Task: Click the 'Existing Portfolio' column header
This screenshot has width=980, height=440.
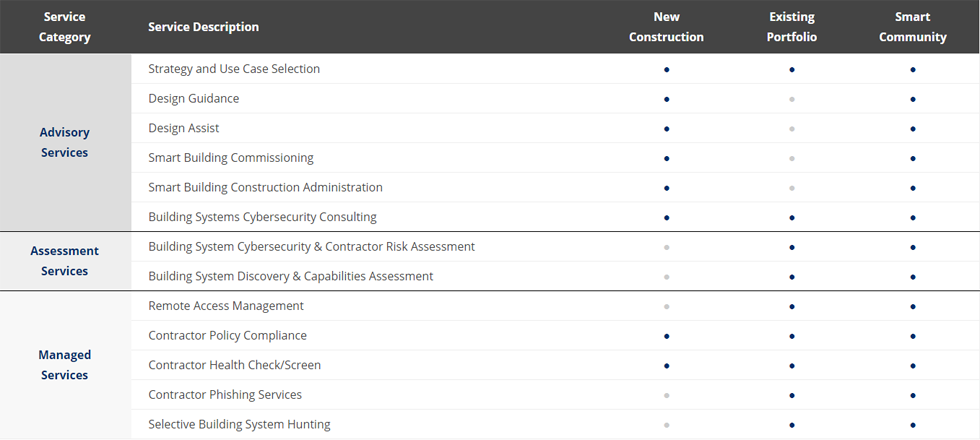Action: pyautogui.click(x=792, y=27)
